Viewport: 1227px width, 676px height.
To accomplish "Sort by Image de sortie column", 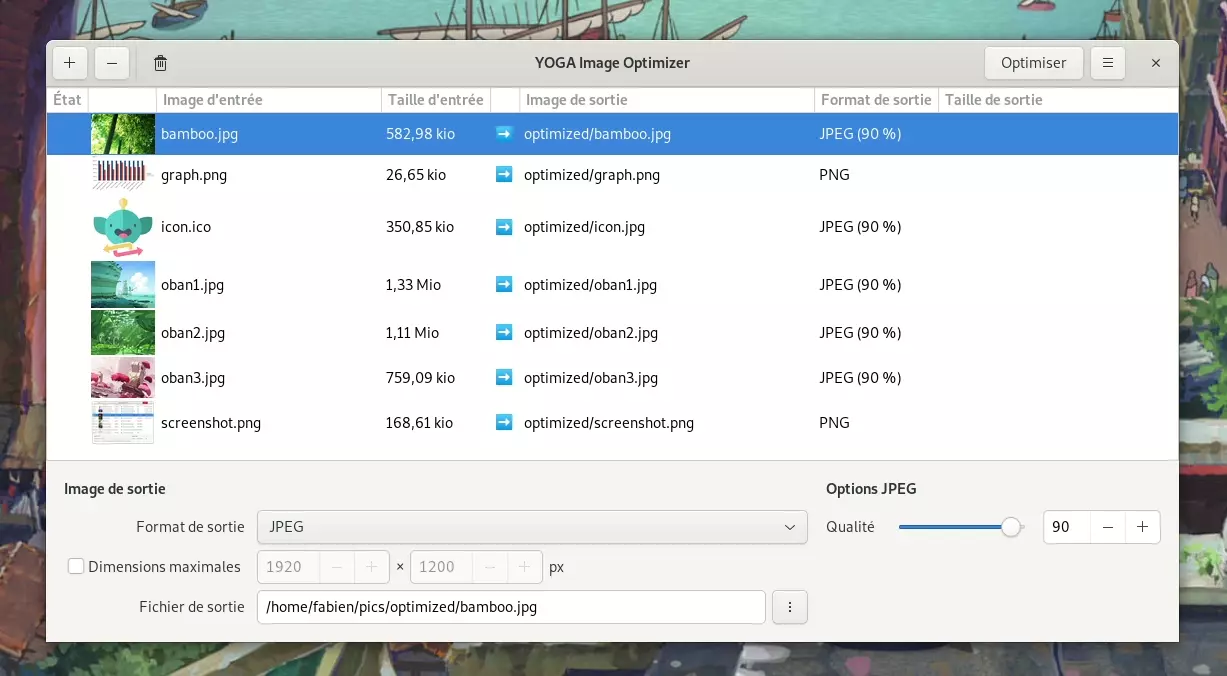I will tap(667, 100).
